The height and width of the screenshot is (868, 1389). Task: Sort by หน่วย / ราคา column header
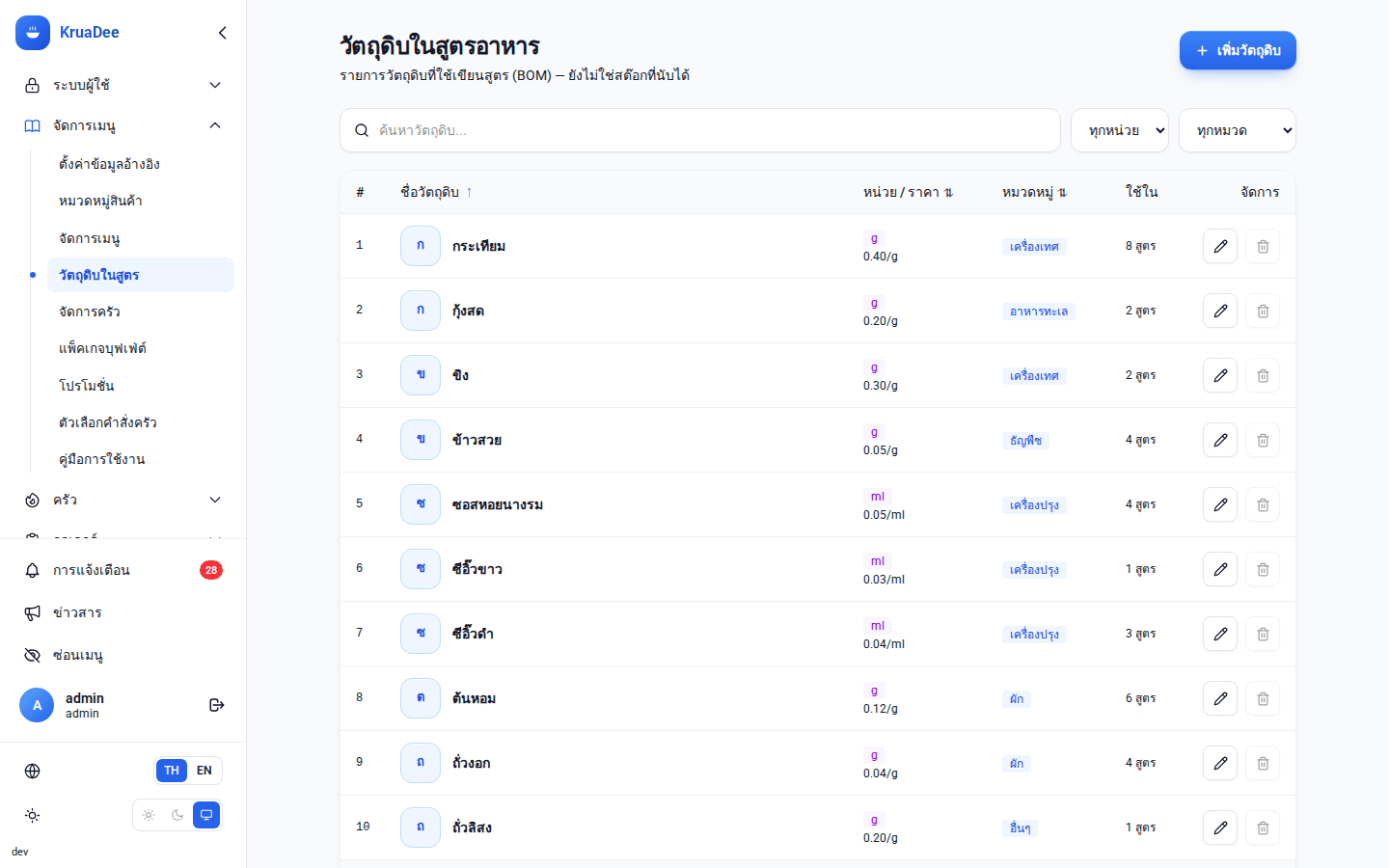(908, 192)
